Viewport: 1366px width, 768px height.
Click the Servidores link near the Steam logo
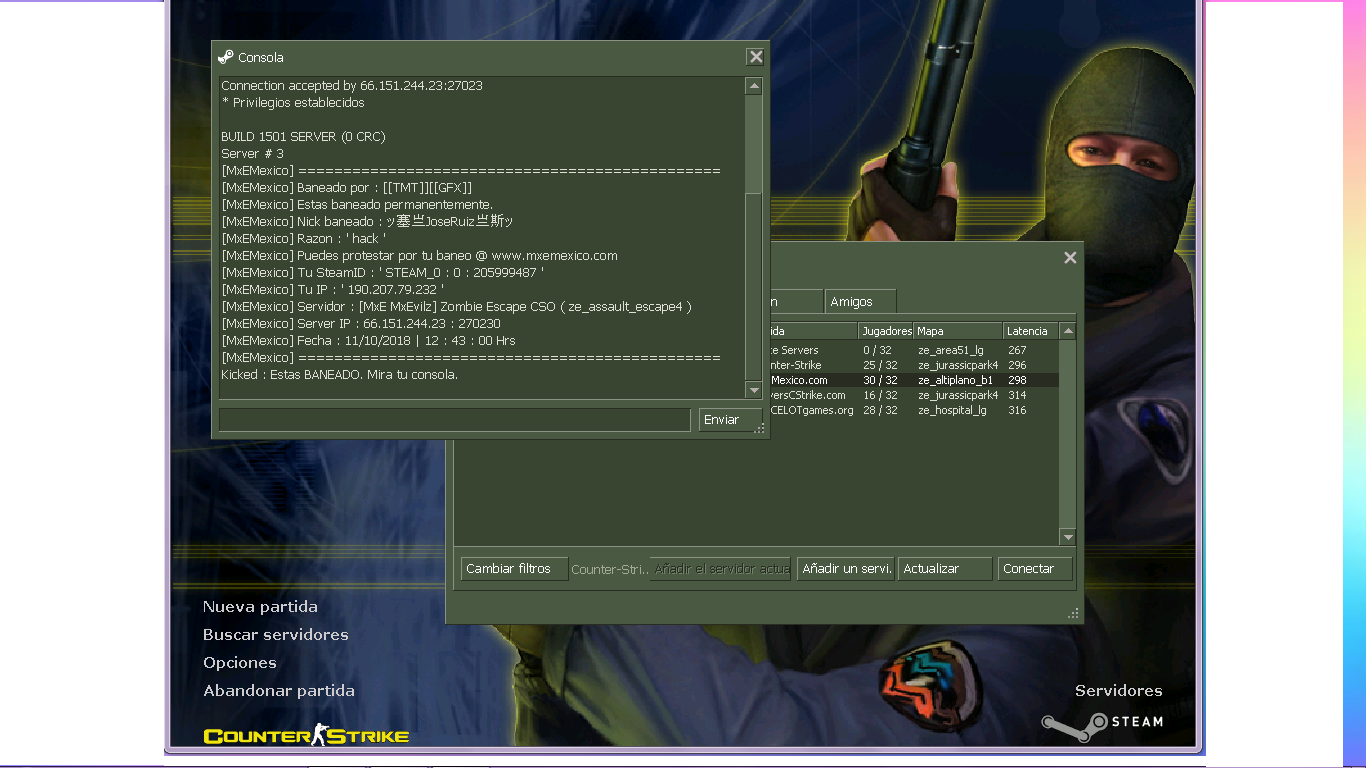1119,691
